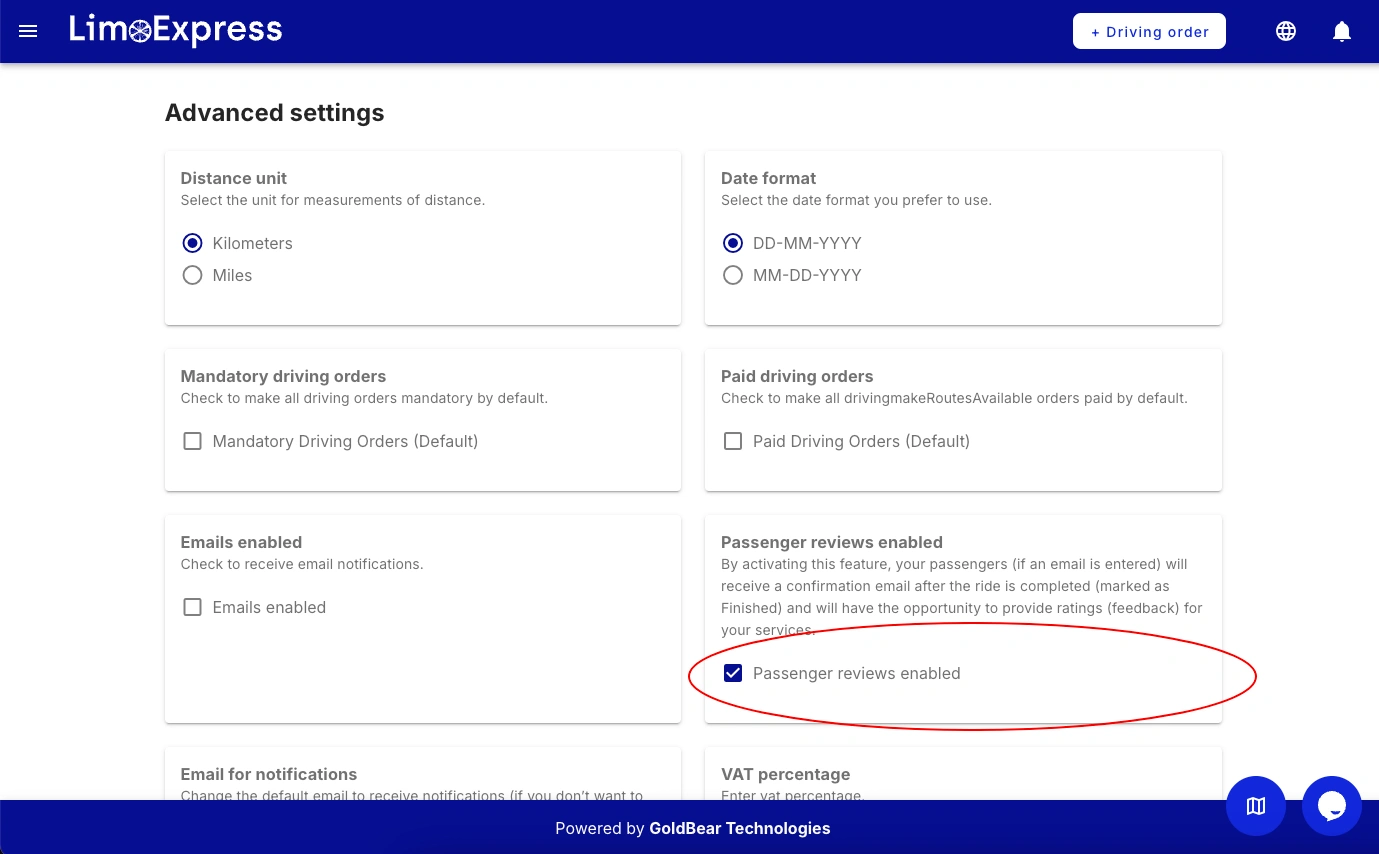Open the floating map button

coord(1256,806)
